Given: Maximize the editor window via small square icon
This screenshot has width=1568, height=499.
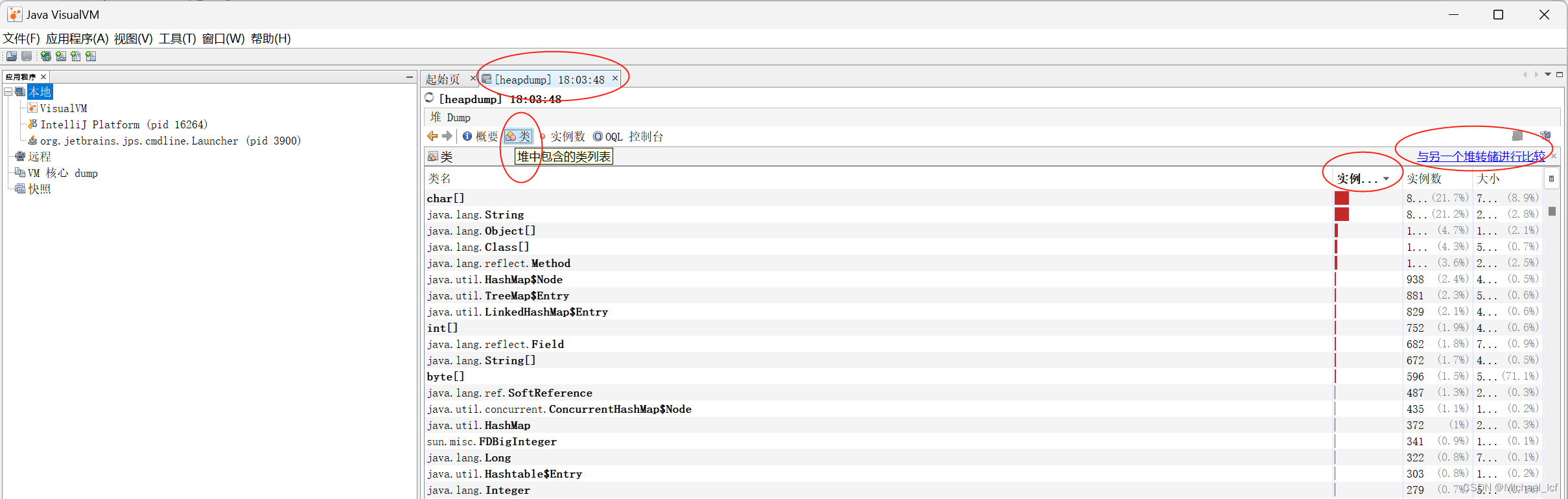Looking at the screenshot, I should (1560, 75).
